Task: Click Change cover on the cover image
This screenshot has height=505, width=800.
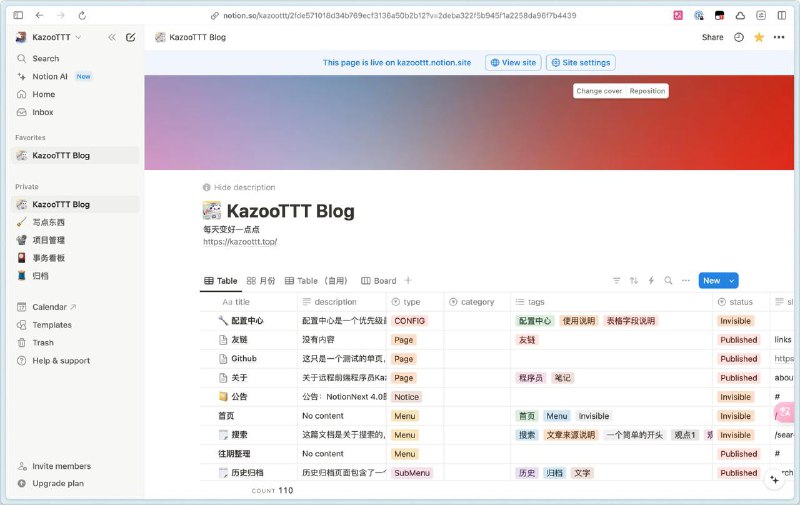Action: [599, 91]
